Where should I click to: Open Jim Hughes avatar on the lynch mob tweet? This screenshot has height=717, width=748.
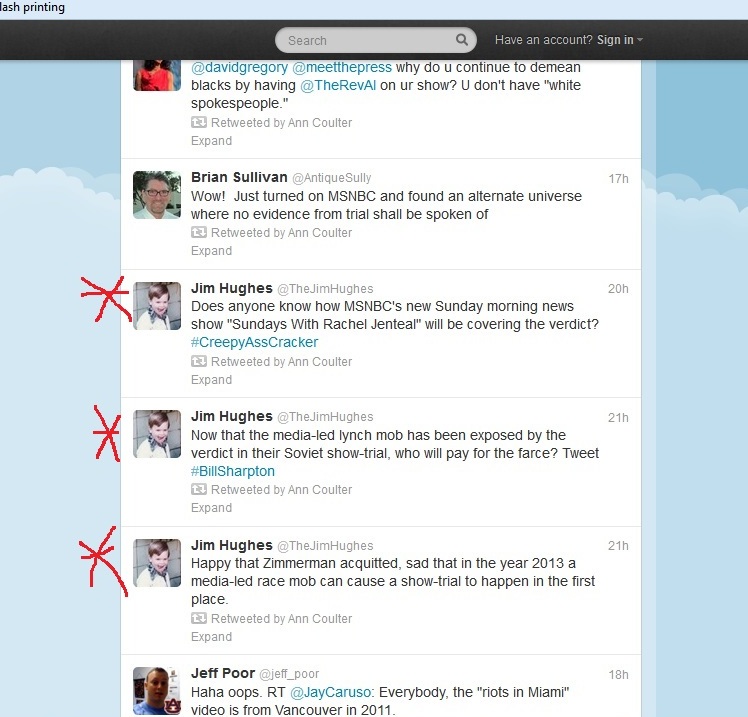(x=157, y=434)
